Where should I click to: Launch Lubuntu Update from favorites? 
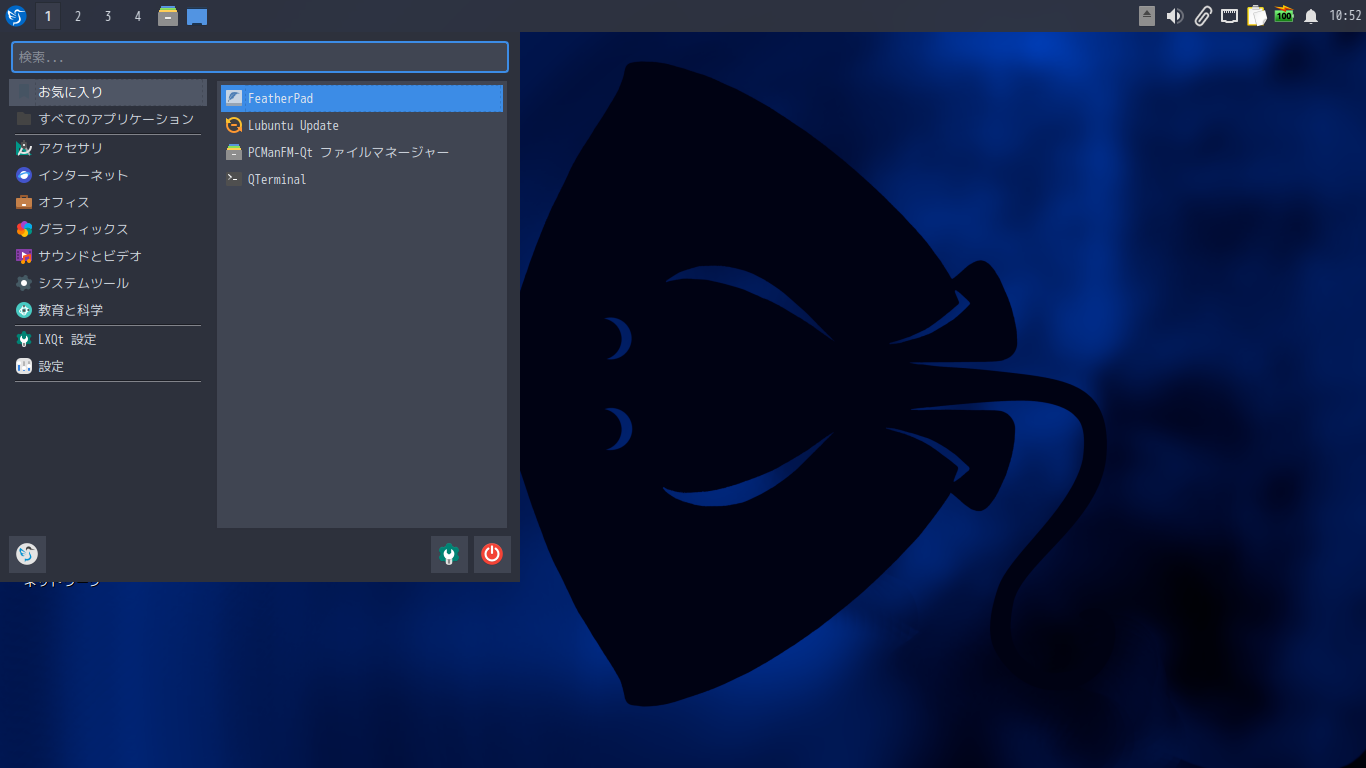[x=362, y=125]
